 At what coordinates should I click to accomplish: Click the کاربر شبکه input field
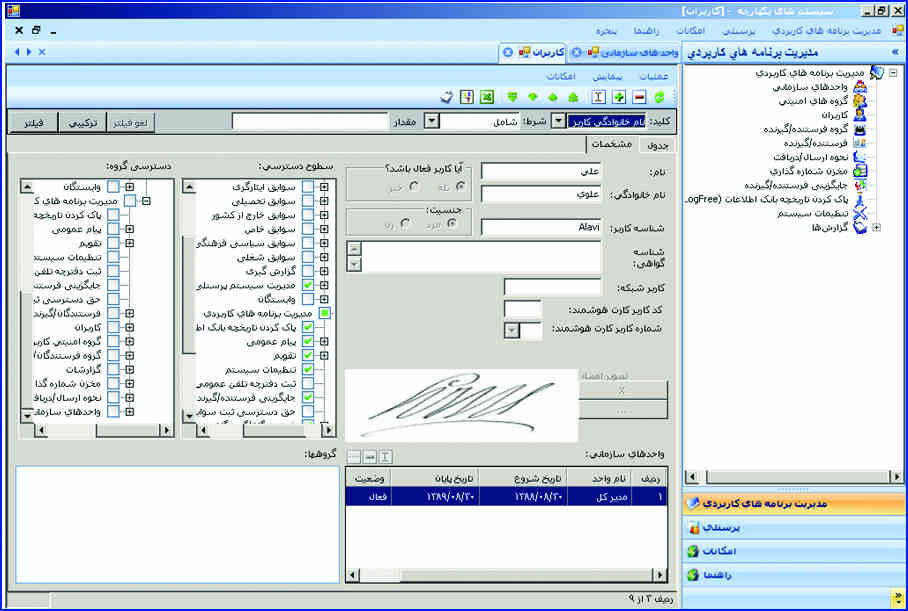click(553, 287)
